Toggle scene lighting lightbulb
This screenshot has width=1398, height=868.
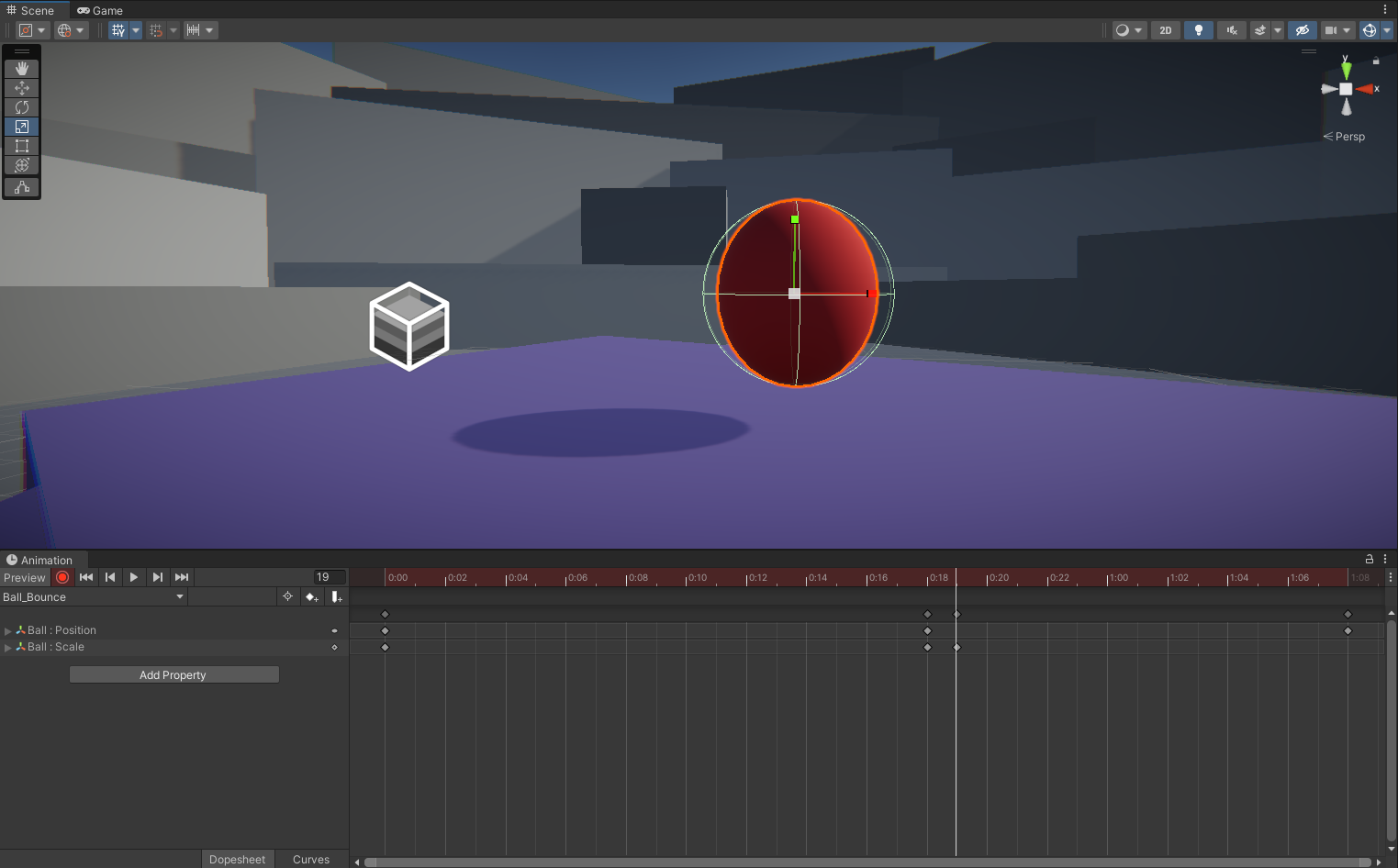pos(1198,30)
